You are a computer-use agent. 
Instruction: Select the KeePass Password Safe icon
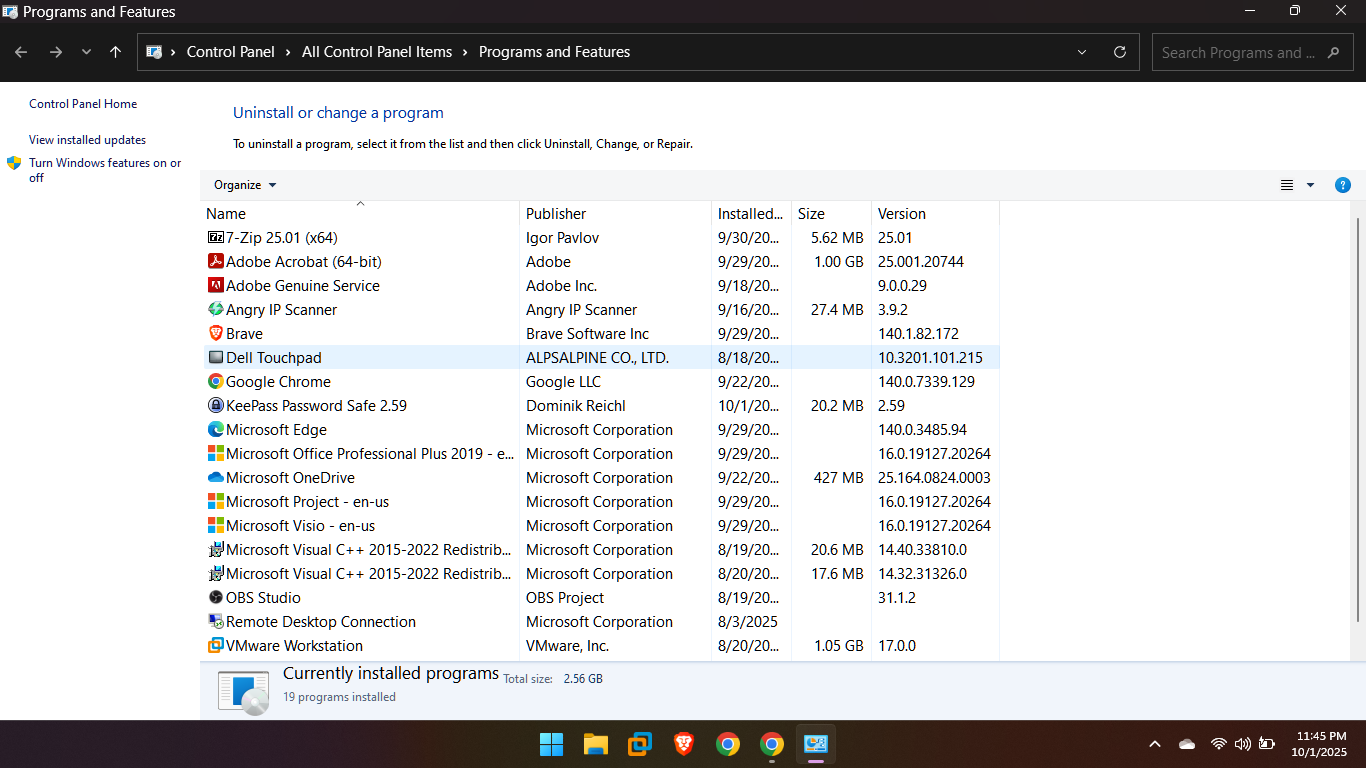click(216, 406)
